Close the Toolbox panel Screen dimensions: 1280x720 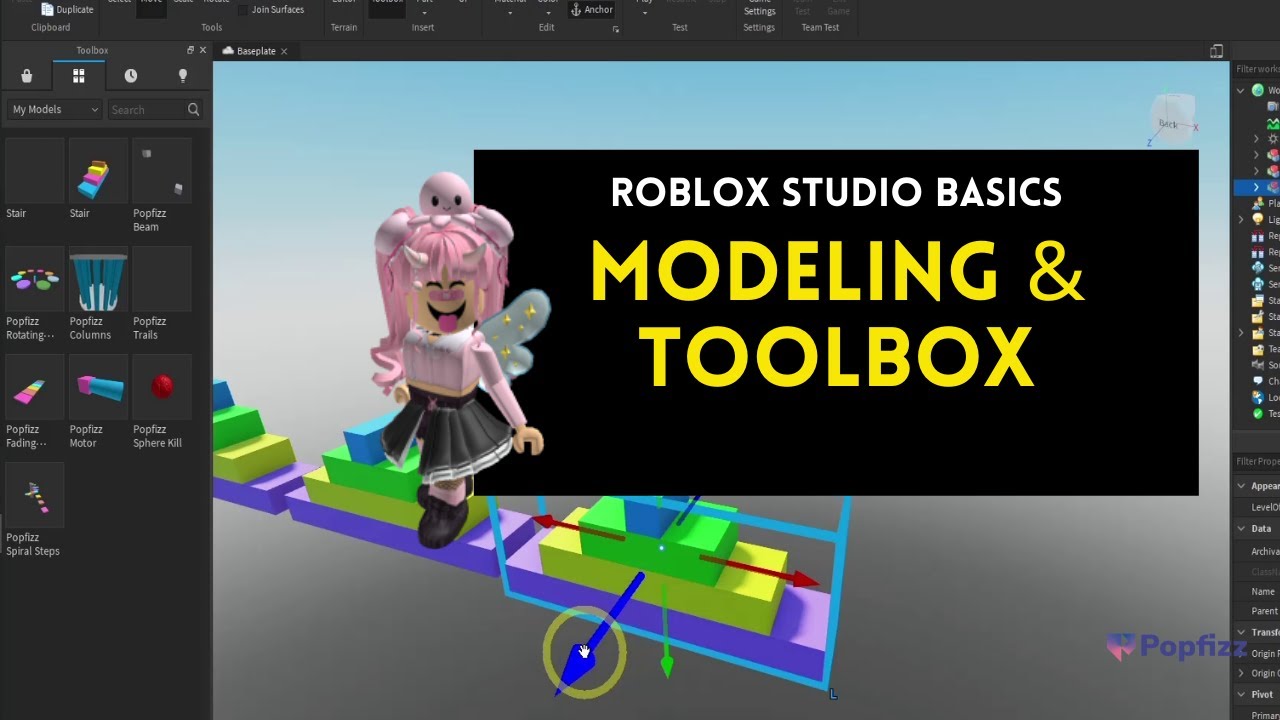pos(203,50)
